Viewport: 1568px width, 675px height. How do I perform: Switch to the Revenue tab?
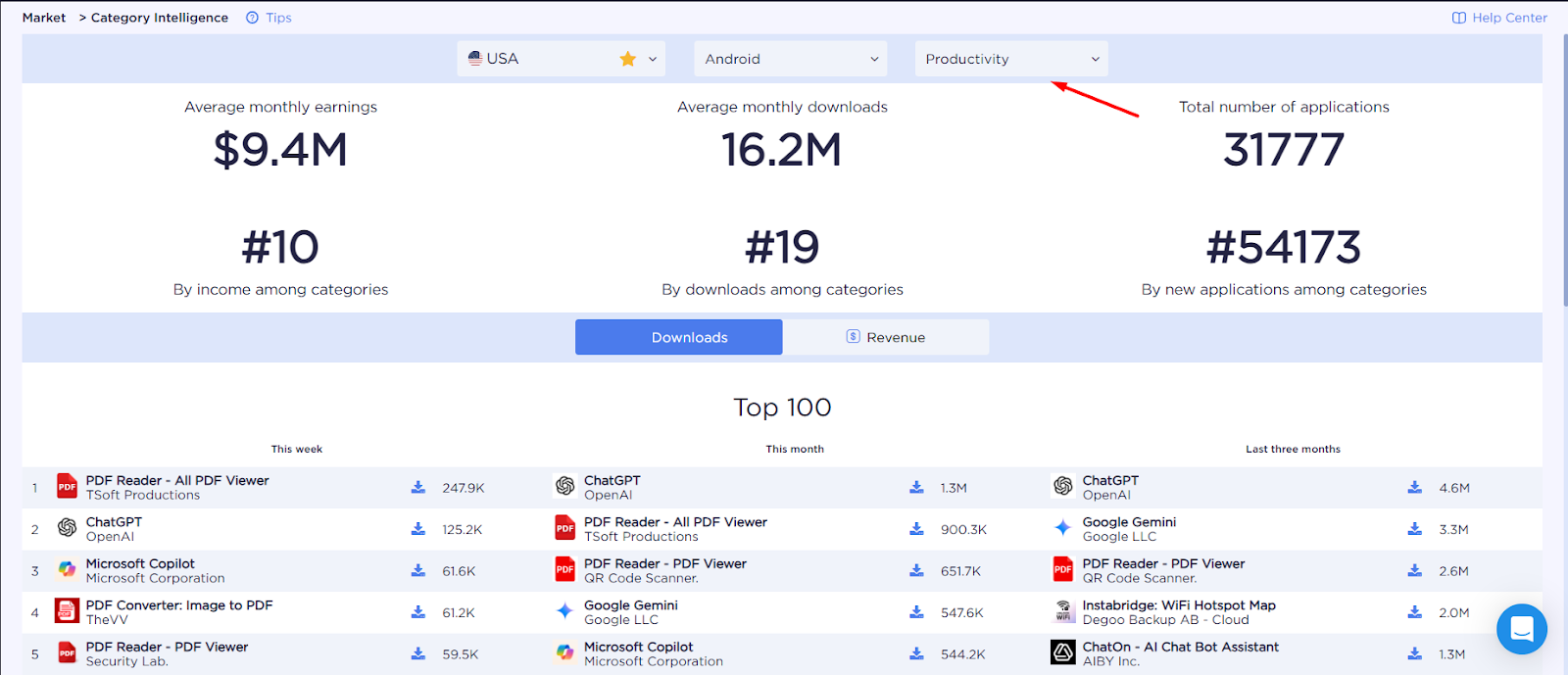point(886,337)
